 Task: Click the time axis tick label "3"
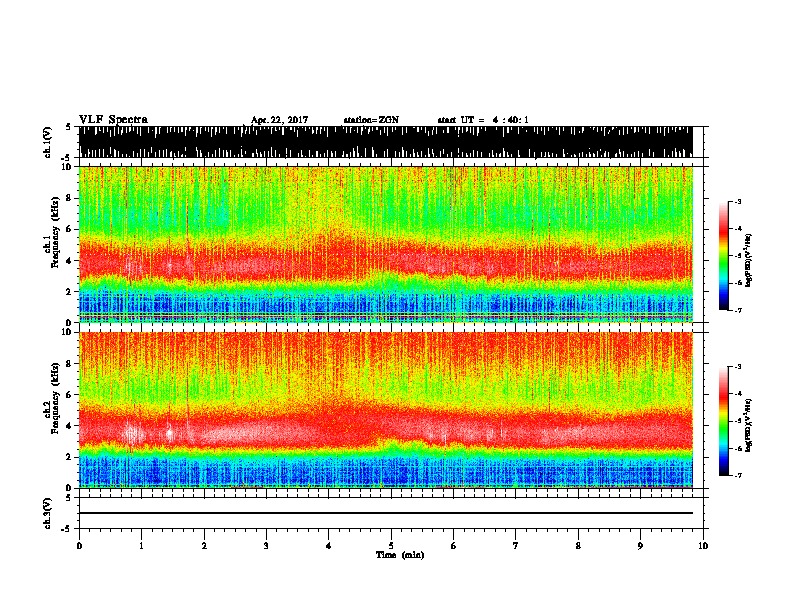266,546
